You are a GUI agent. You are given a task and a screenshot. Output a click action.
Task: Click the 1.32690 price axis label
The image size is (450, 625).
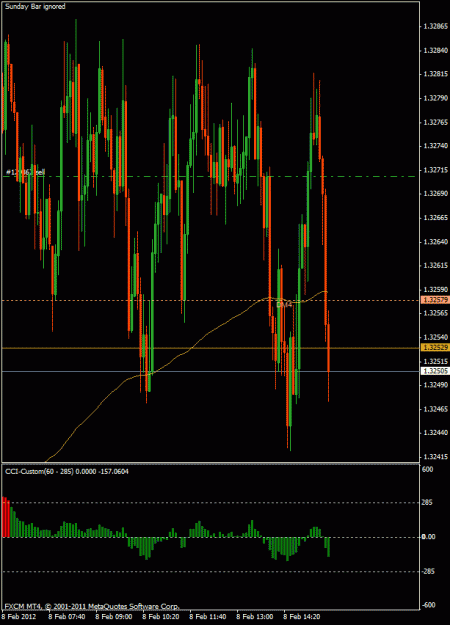tap(436, 194)
